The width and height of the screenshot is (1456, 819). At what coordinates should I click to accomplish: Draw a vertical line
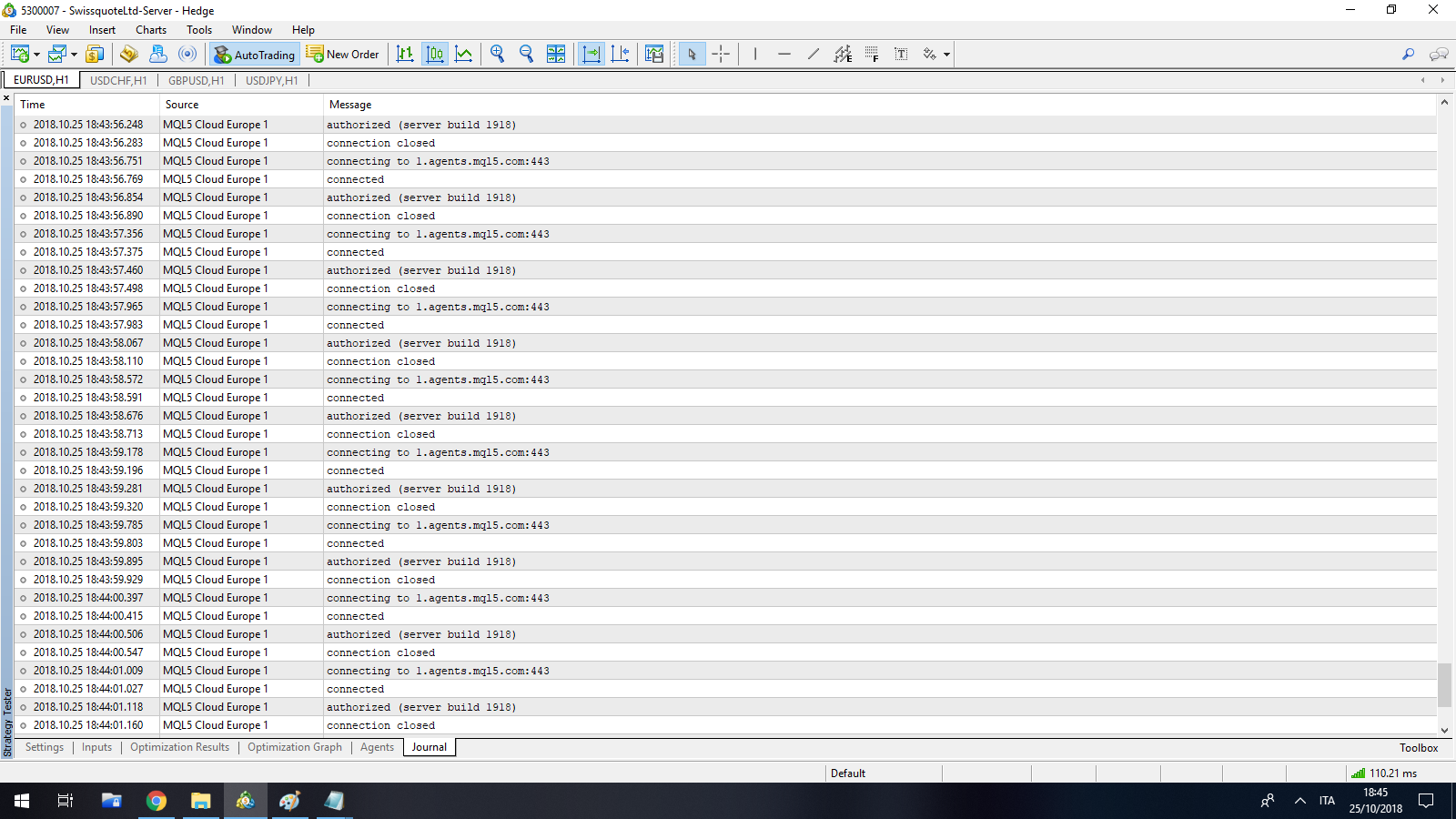point(755,55)
